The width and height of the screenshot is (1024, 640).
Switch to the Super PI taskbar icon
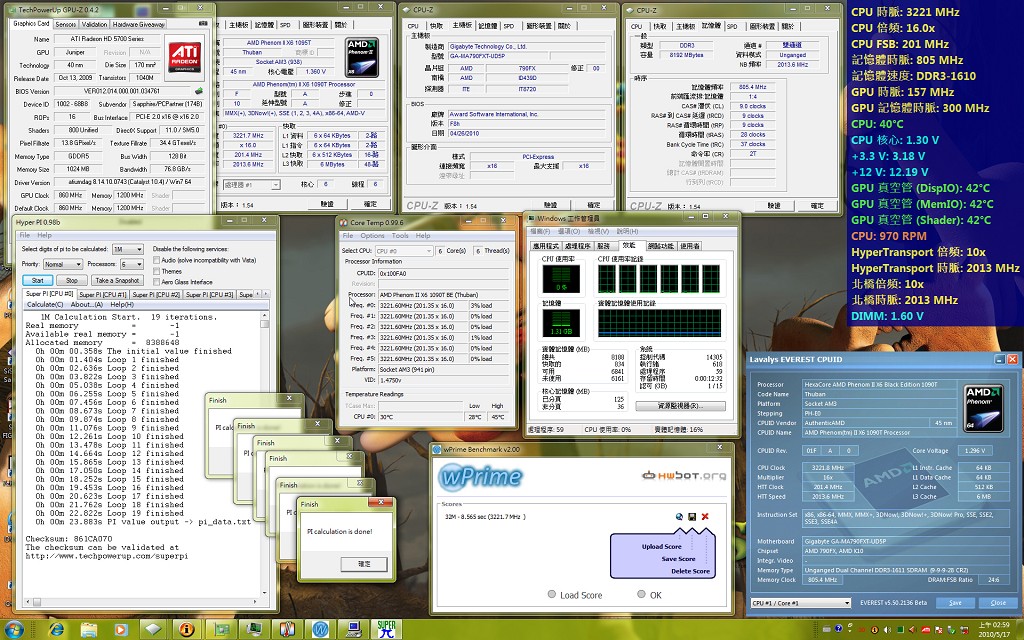(387, 629)
